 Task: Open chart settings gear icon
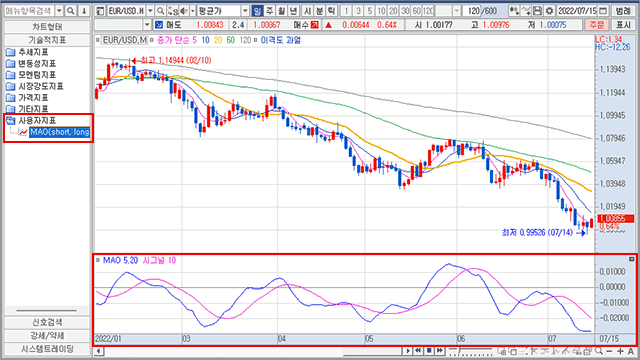point(550,11)
